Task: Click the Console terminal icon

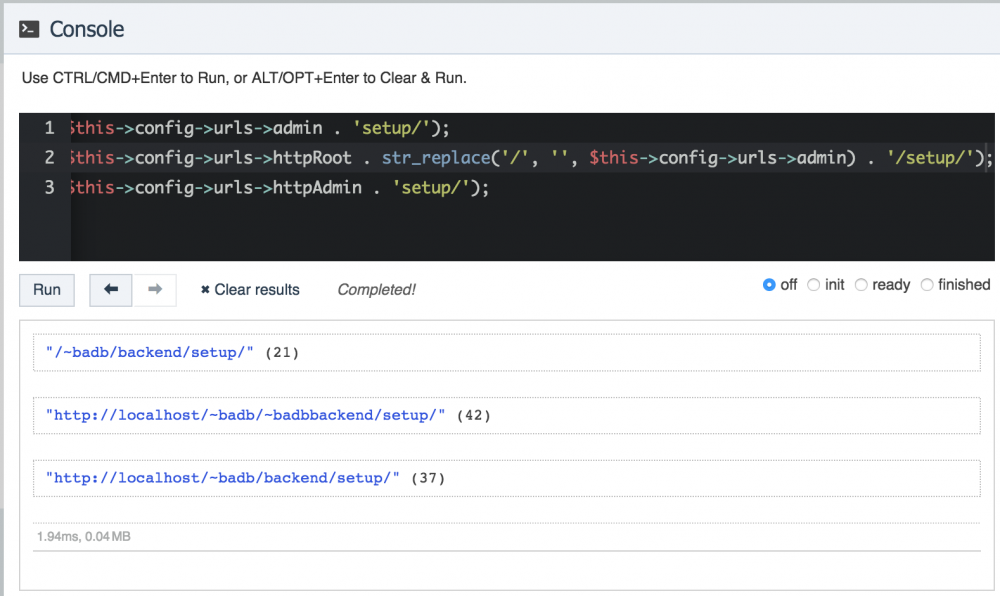Action: (30, 29)
